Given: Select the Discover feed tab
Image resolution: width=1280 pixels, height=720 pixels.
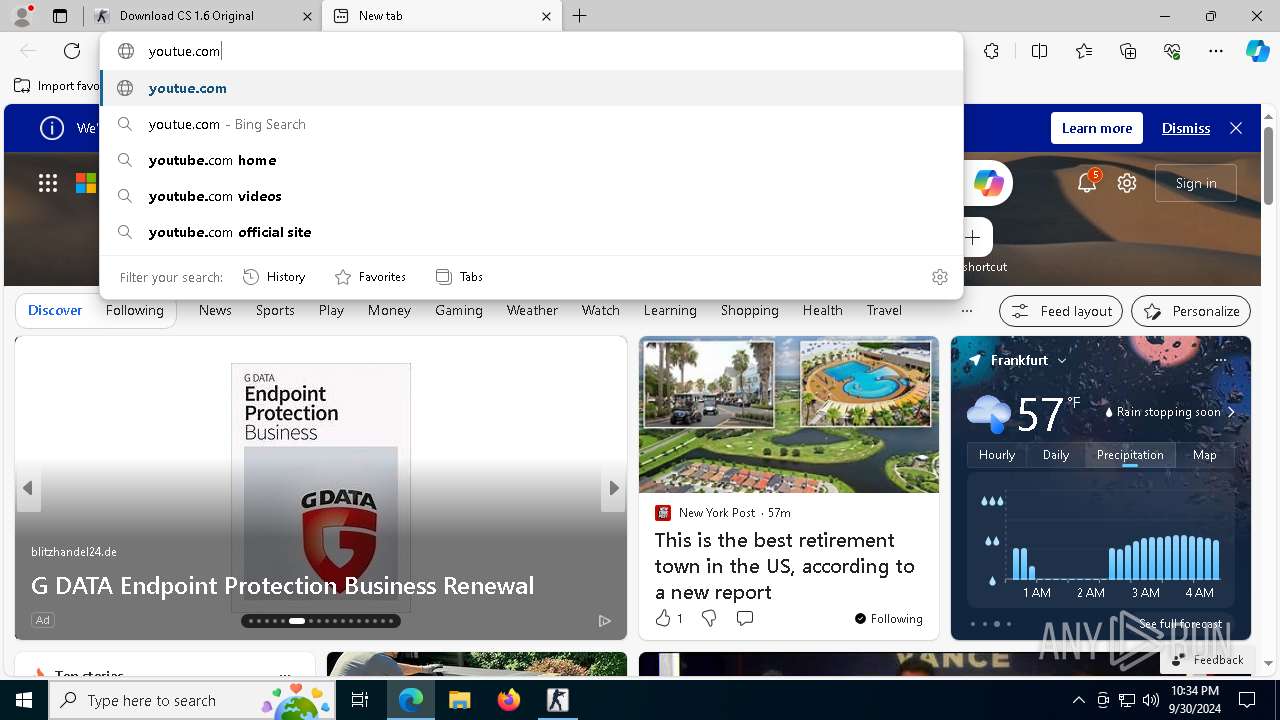Looking at the screenshot, I should [55, 310].
